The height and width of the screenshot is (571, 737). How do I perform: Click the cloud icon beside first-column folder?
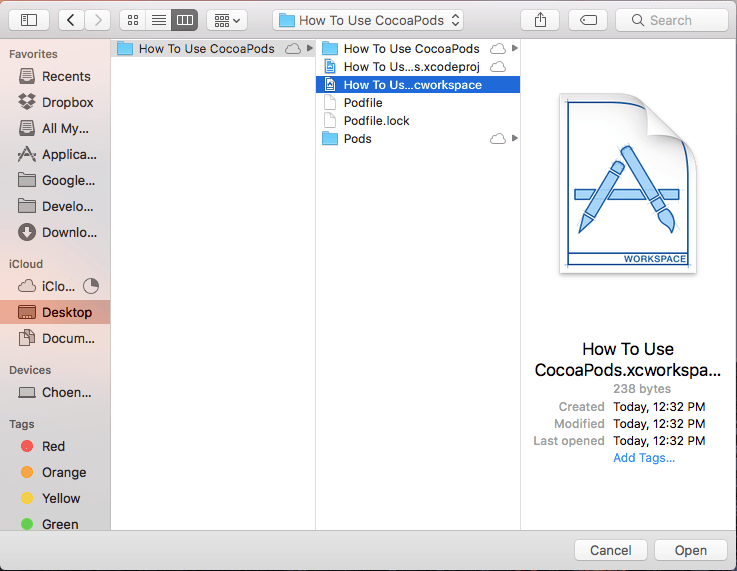pos(293,48)
